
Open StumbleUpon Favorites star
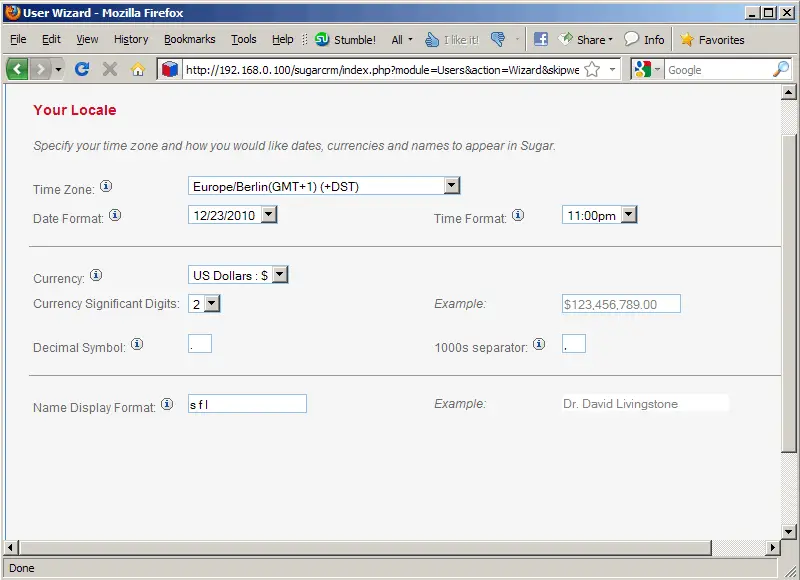coord(712,39)
